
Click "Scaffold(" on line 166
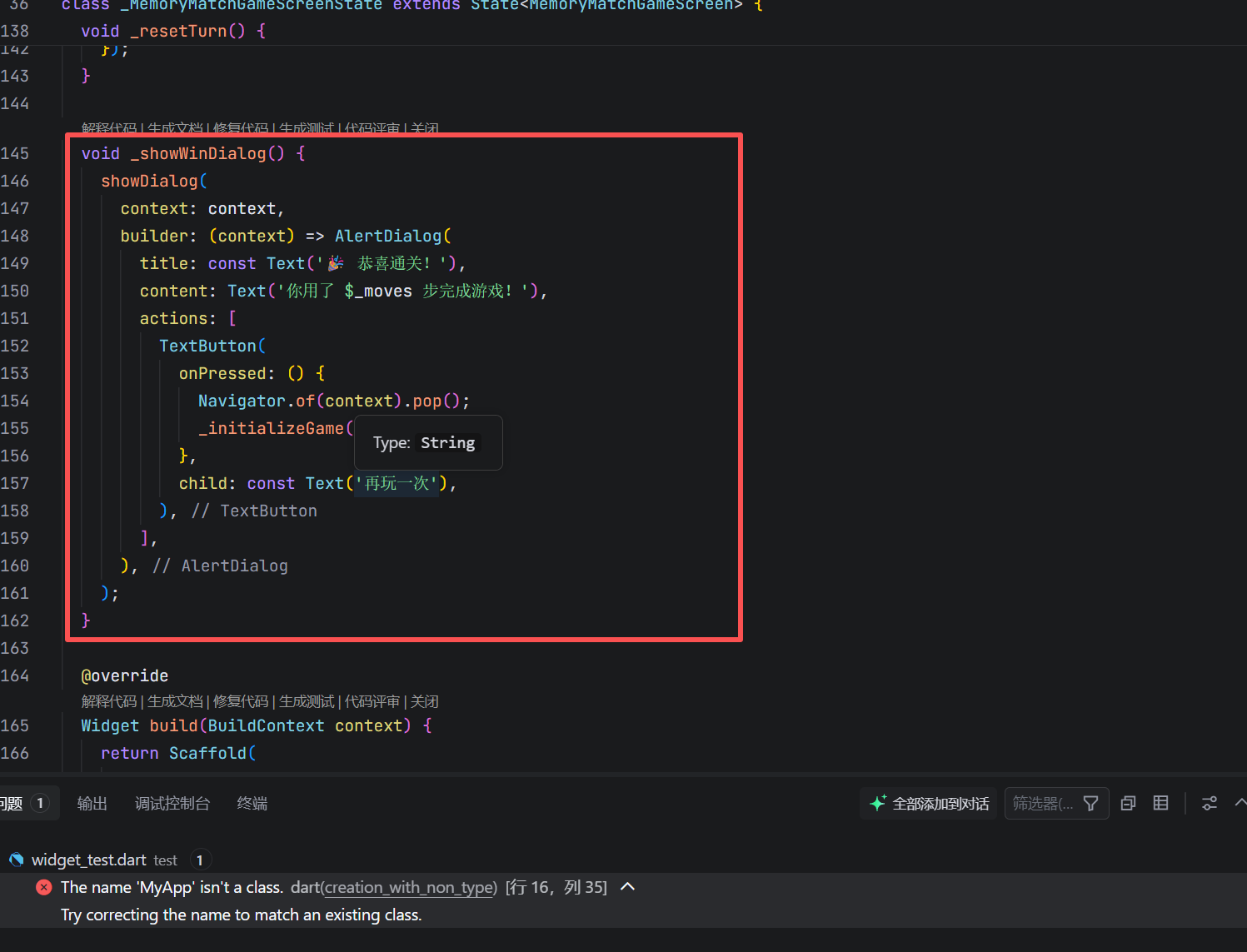coord(212,753)
